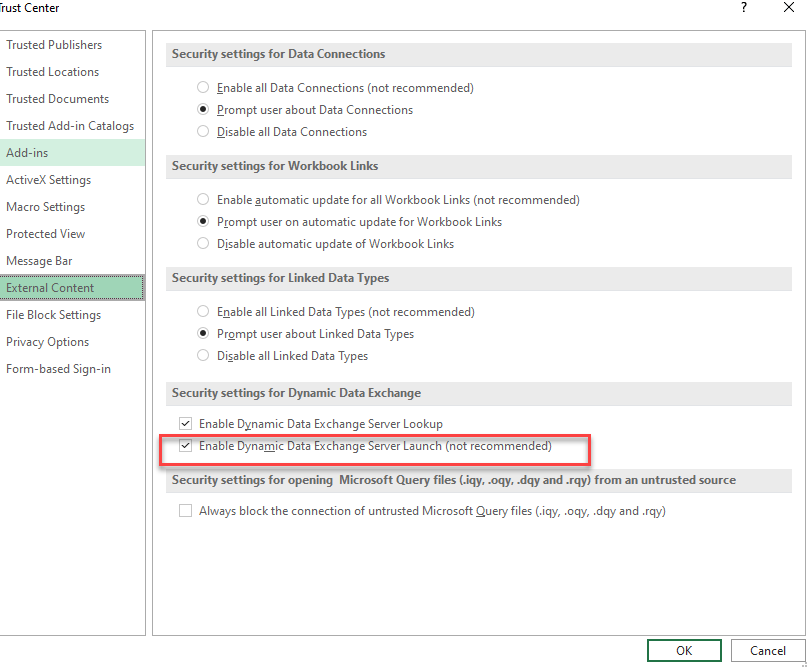
Task: Toggle Dynamic Data Exchange Server Lookup checkbox
Action: click(x=185, y=424)
